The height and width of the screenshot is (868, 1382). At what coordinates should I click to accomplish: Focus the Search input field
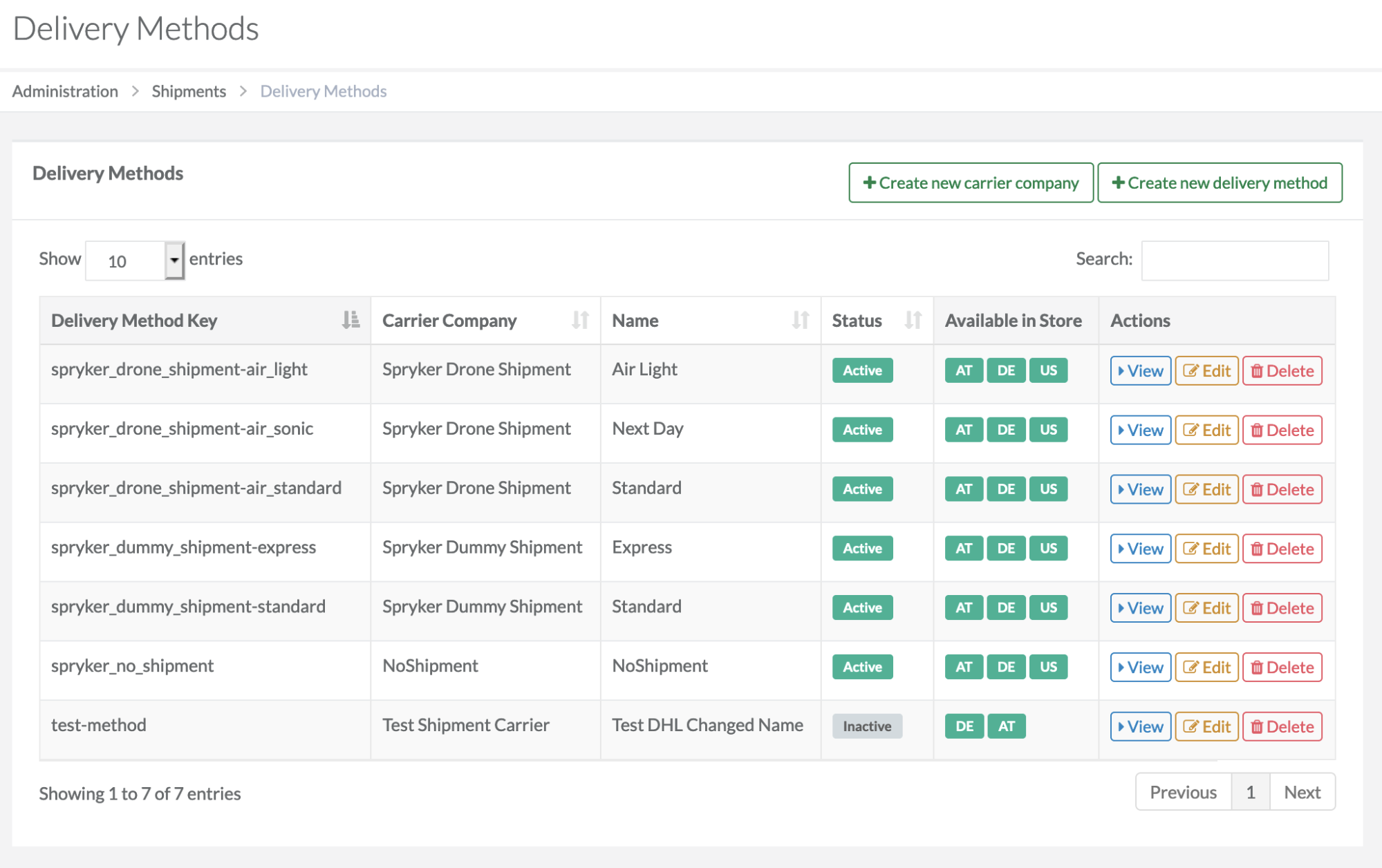pyautogui.click(x=1235, y=261)
